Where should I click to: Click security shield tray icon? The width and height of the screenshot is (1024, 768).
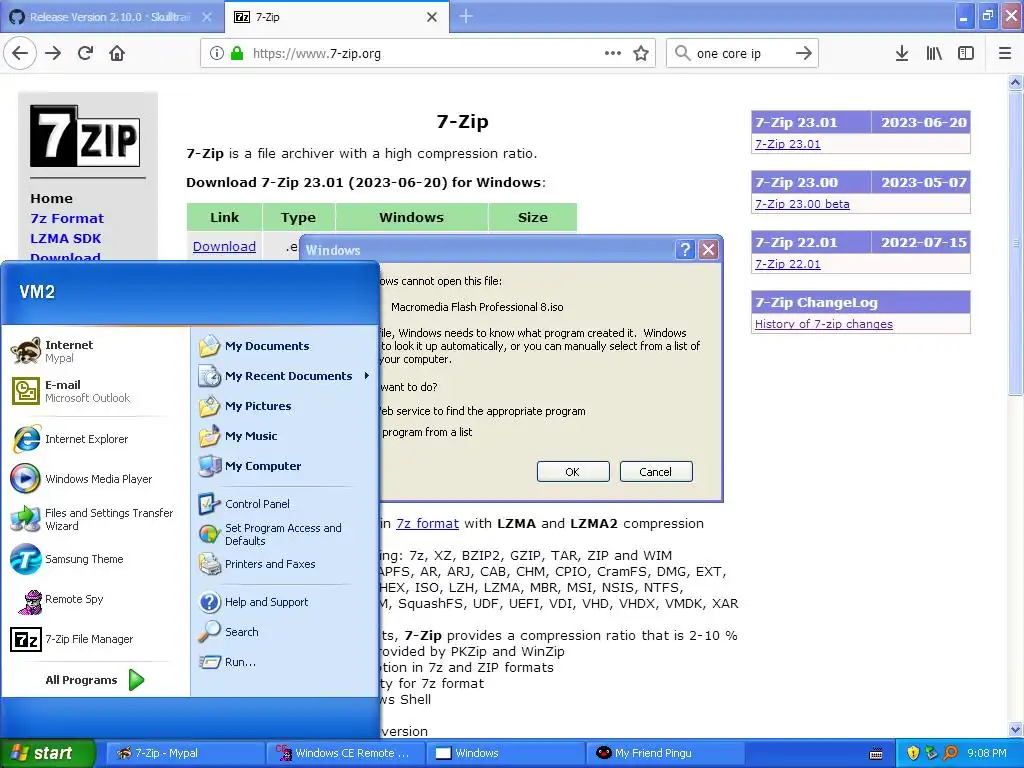[913, 753]
